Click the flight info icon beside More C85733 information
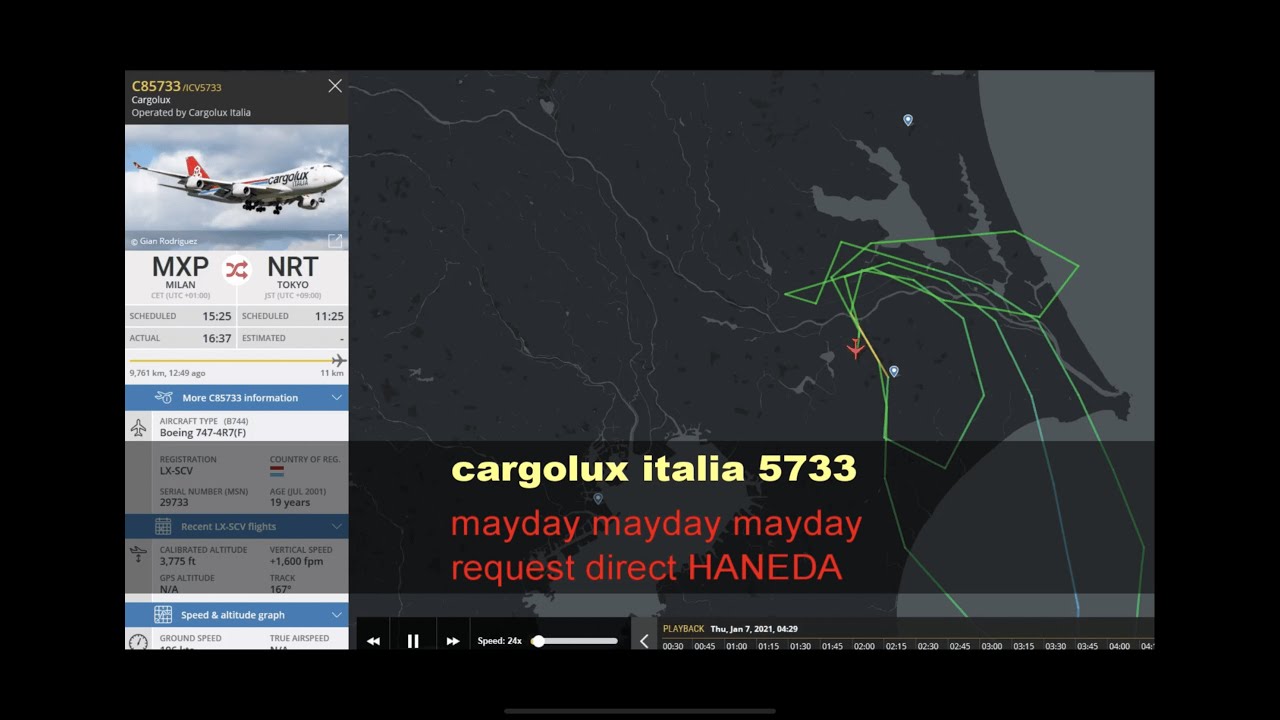Screen dimensions: 1280x720 [164, 398]
